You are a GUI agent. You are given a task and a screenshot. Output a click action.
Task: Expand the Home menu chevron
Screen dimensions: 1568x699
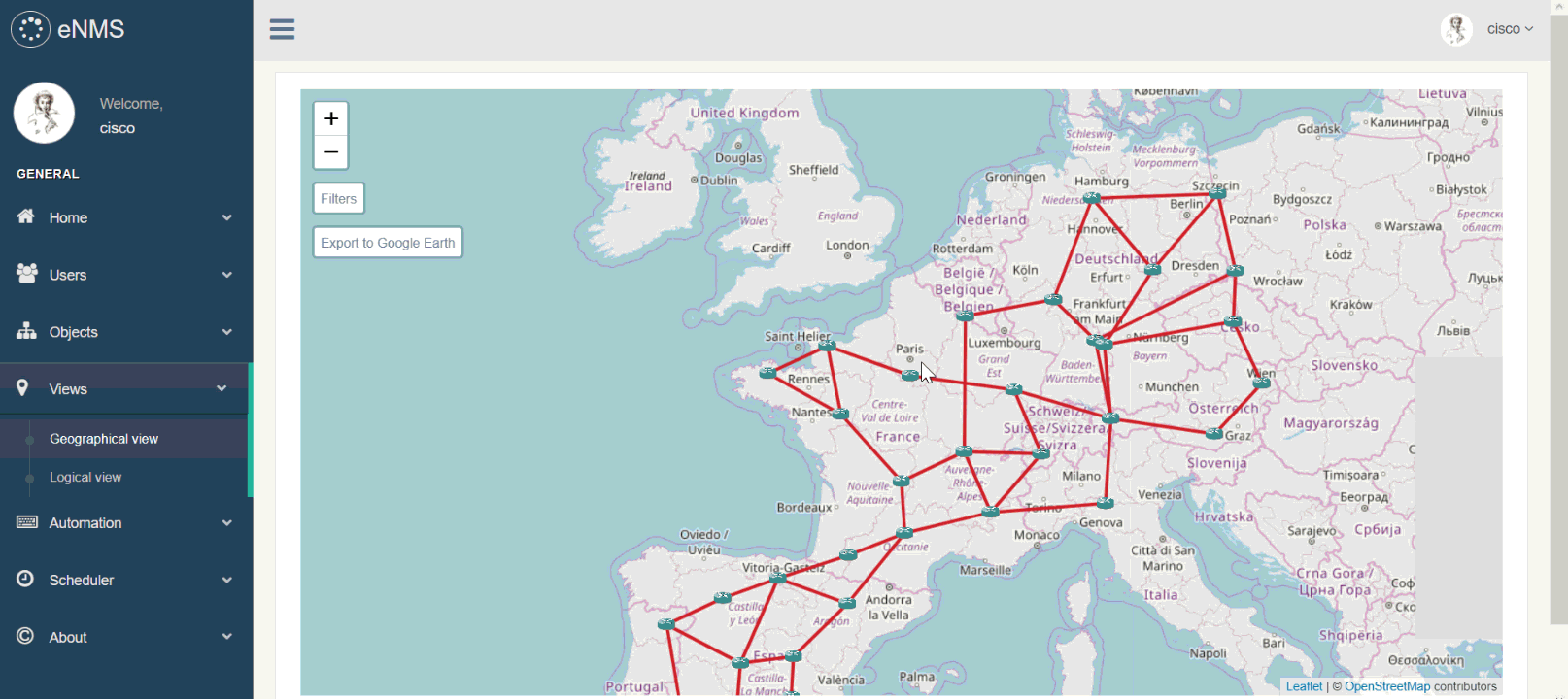click(x=226, y=217)
